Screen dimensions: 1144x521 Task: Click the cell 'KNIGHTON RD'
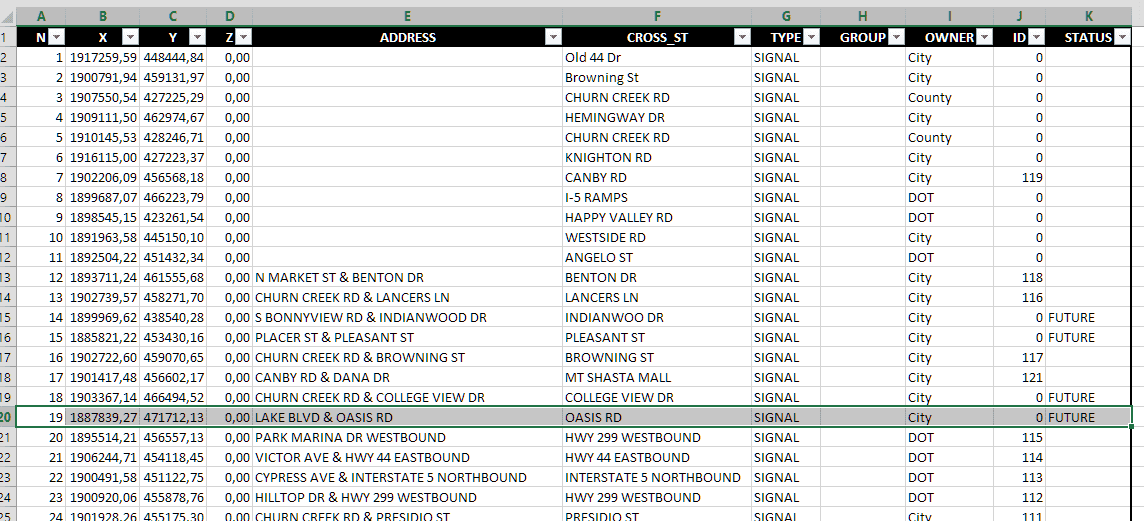click(657, 158)
